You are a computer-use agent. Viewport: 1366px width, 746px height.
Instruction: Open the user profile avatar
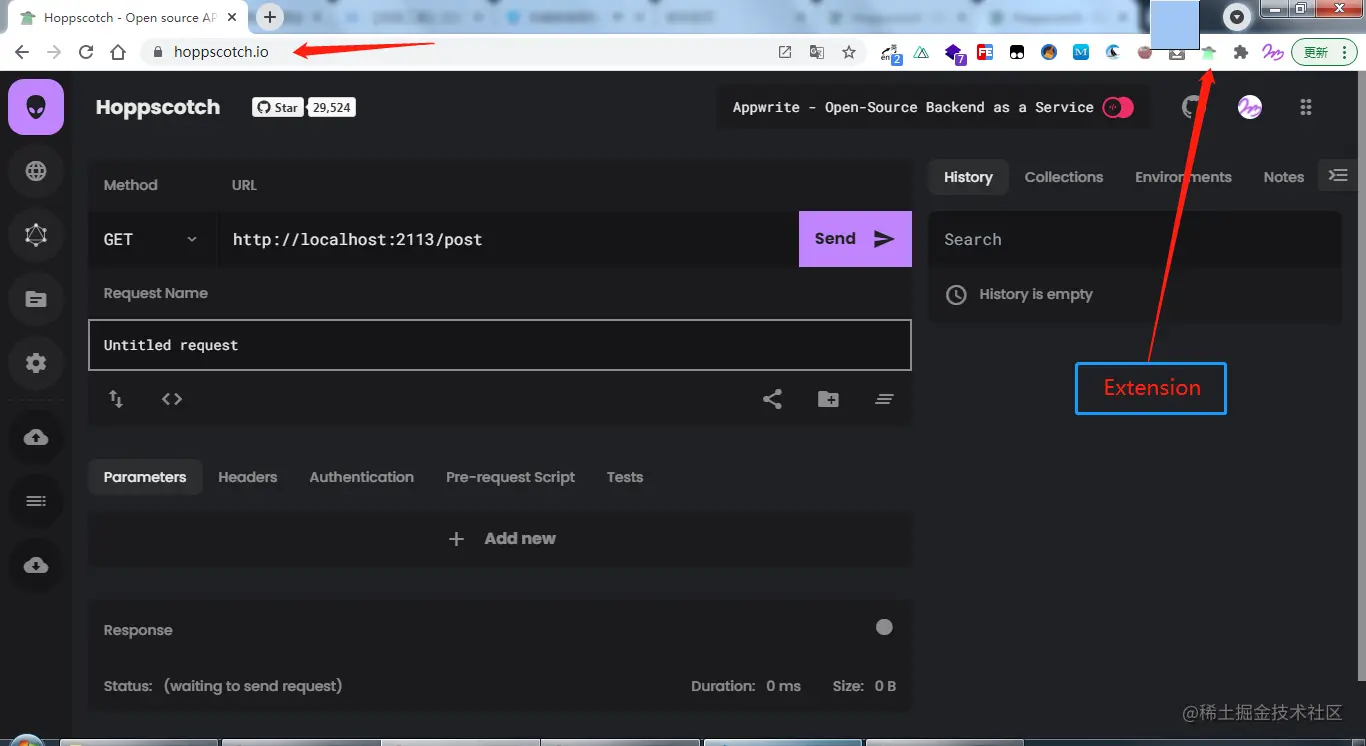(1250, 107)
